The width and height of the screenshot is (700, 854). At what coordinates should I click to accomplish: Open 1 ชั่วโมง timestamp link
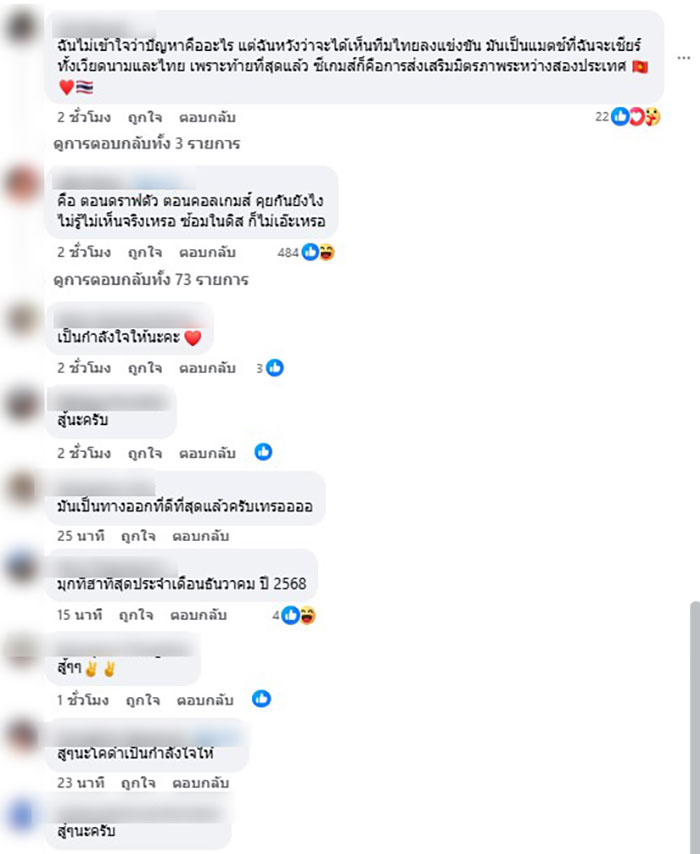(83, 700)
